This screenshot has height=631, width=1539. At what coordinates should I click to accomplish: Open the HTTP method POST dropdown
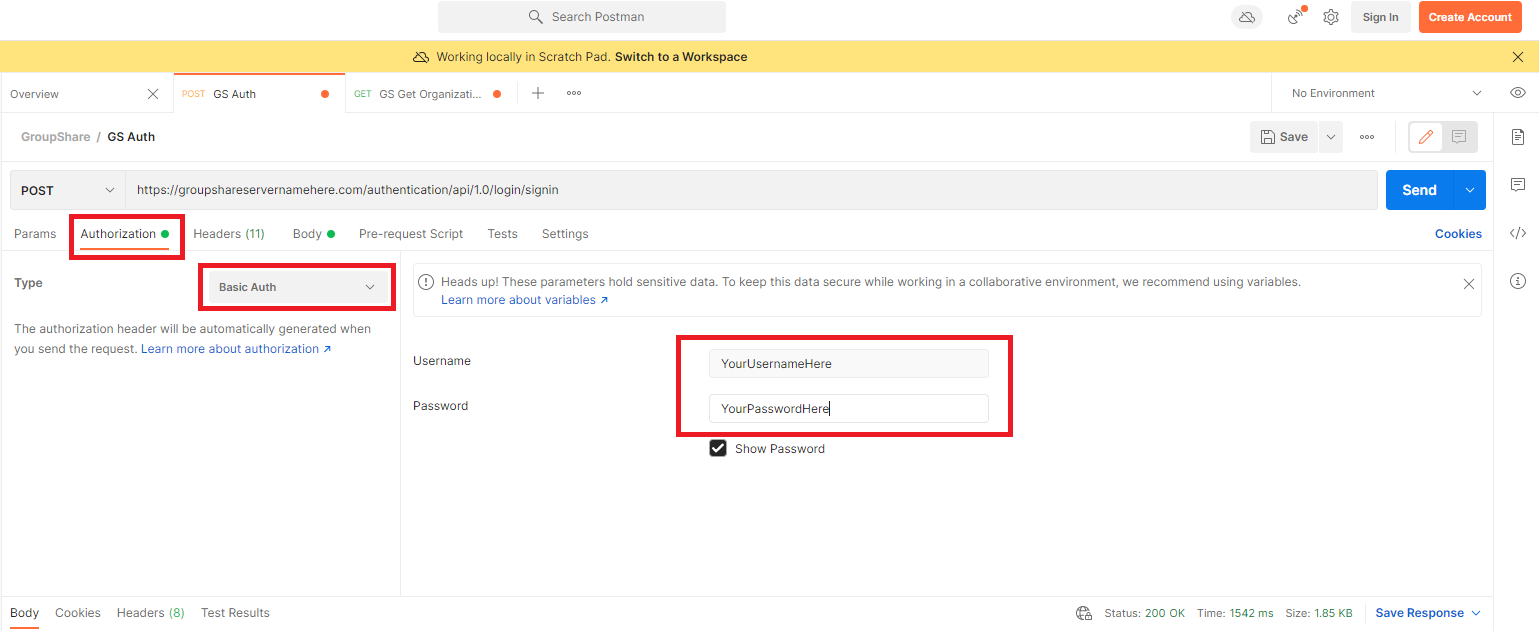pyautogui.click(x=68, y=190)
